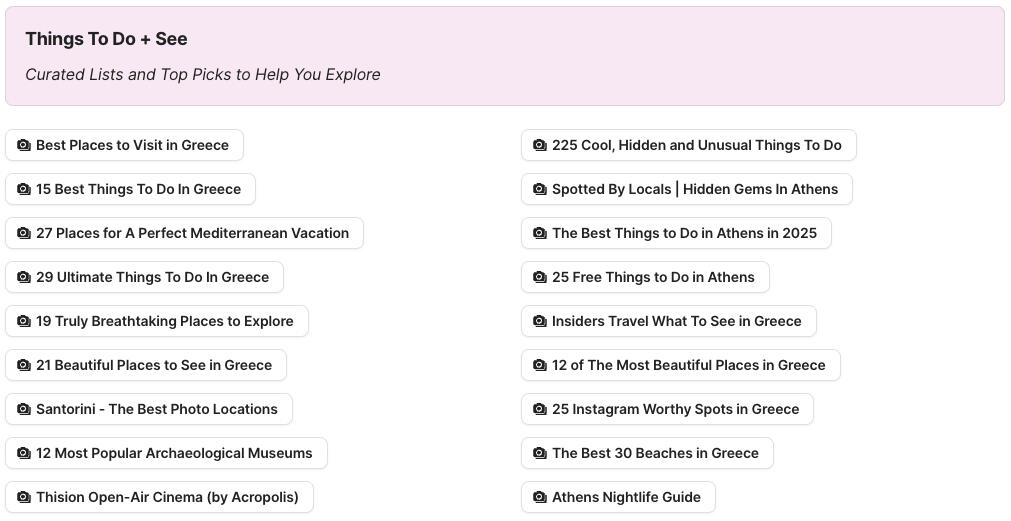Open The Best Things to Do in Athens 2025

coord(684,233)
